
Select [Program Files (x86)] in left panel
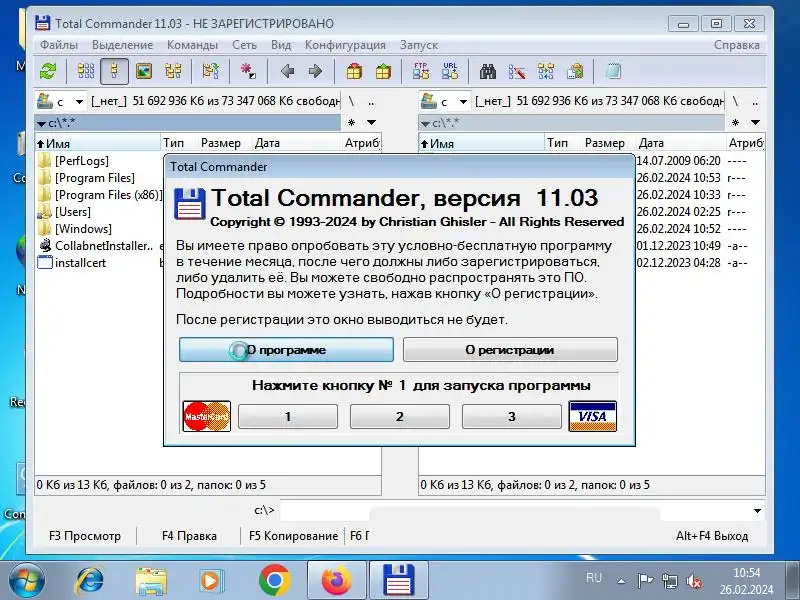101,195
